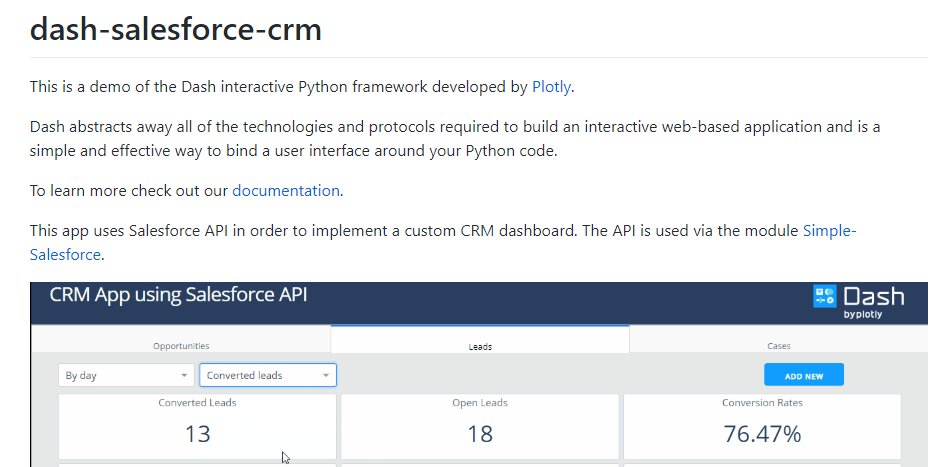Open the By day dropdown
This screenshot has height=467, width=949.
click(126, 375)
